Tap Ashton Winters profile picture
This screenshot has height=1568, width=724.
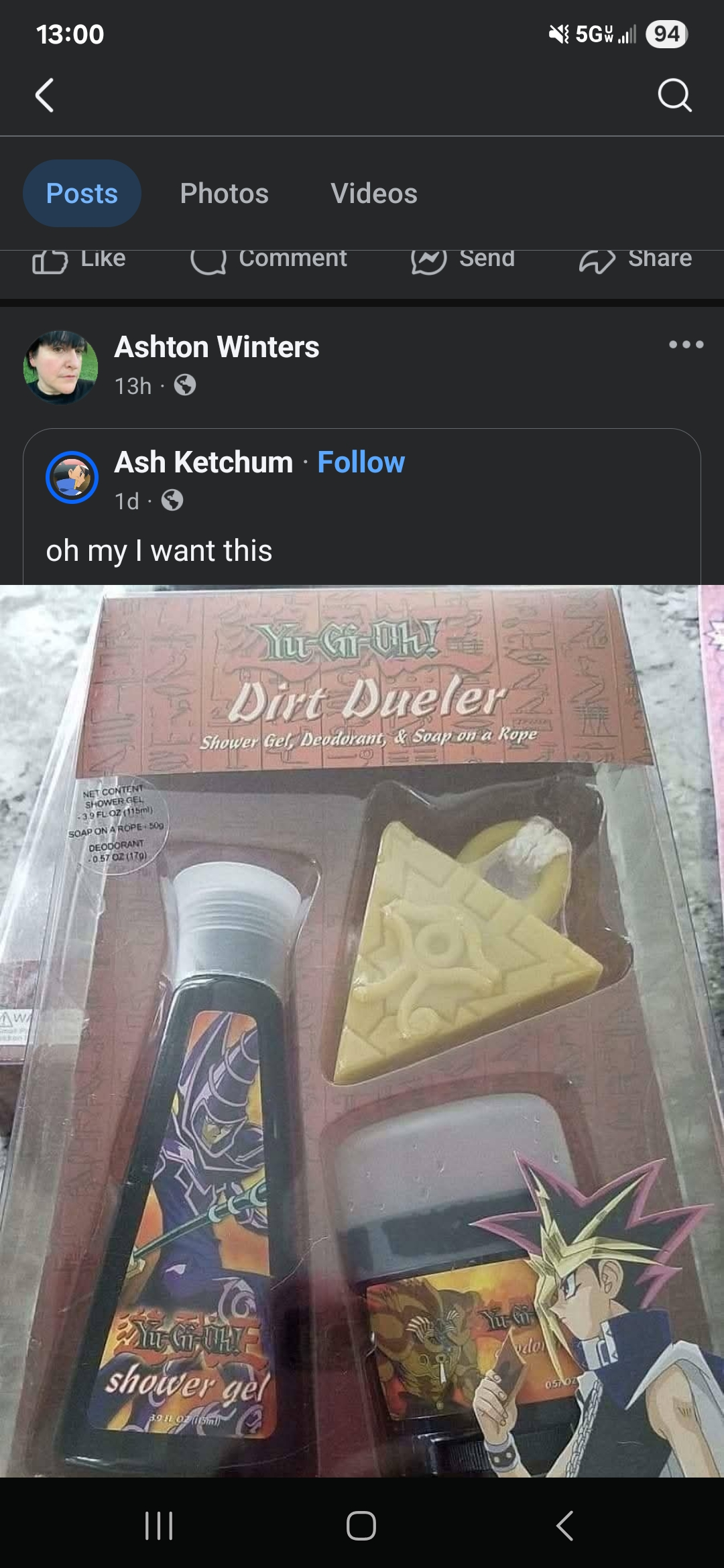60,367
